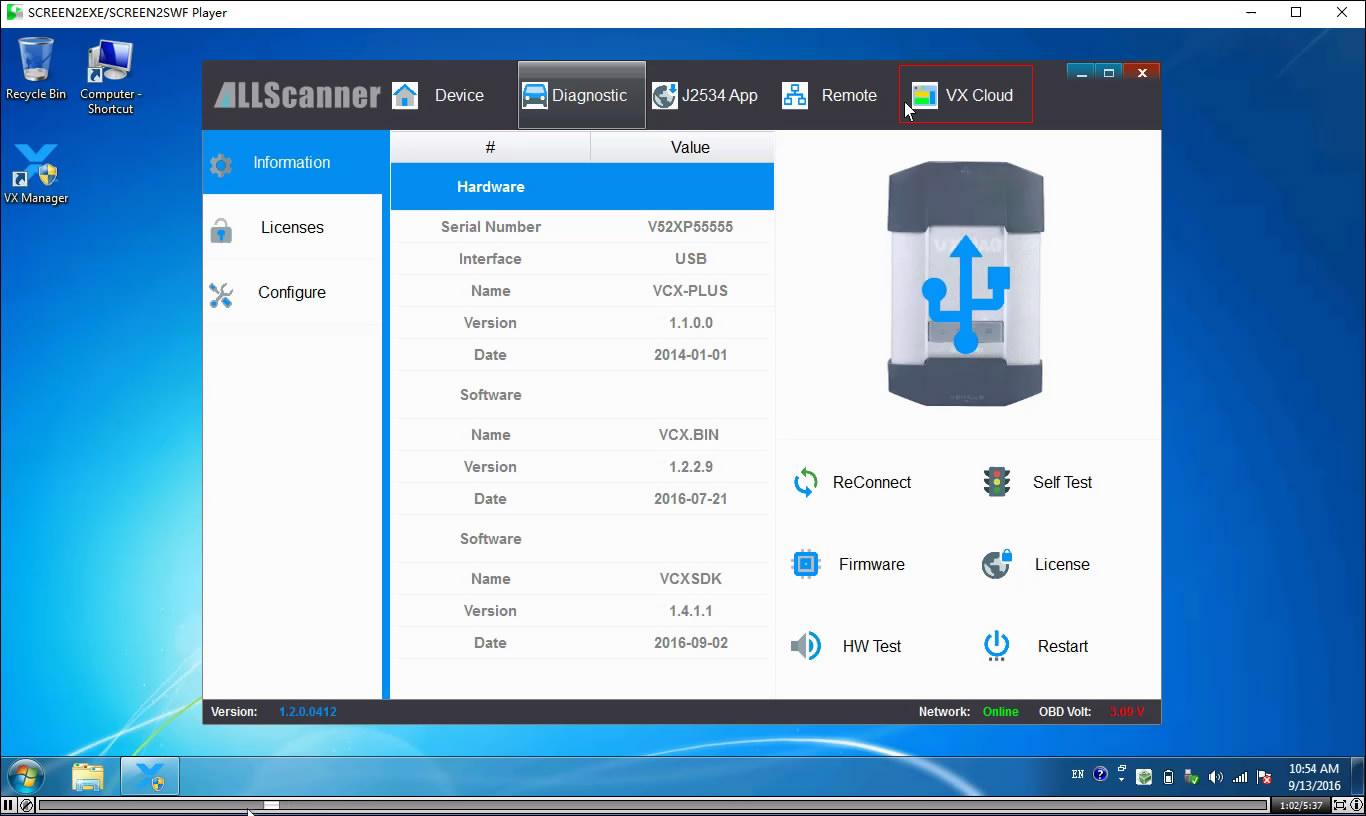The image size is (1366, 816).
Task: Switch to the Diagnostic tab
Action: pyautogui.click(x=581, y=95)
